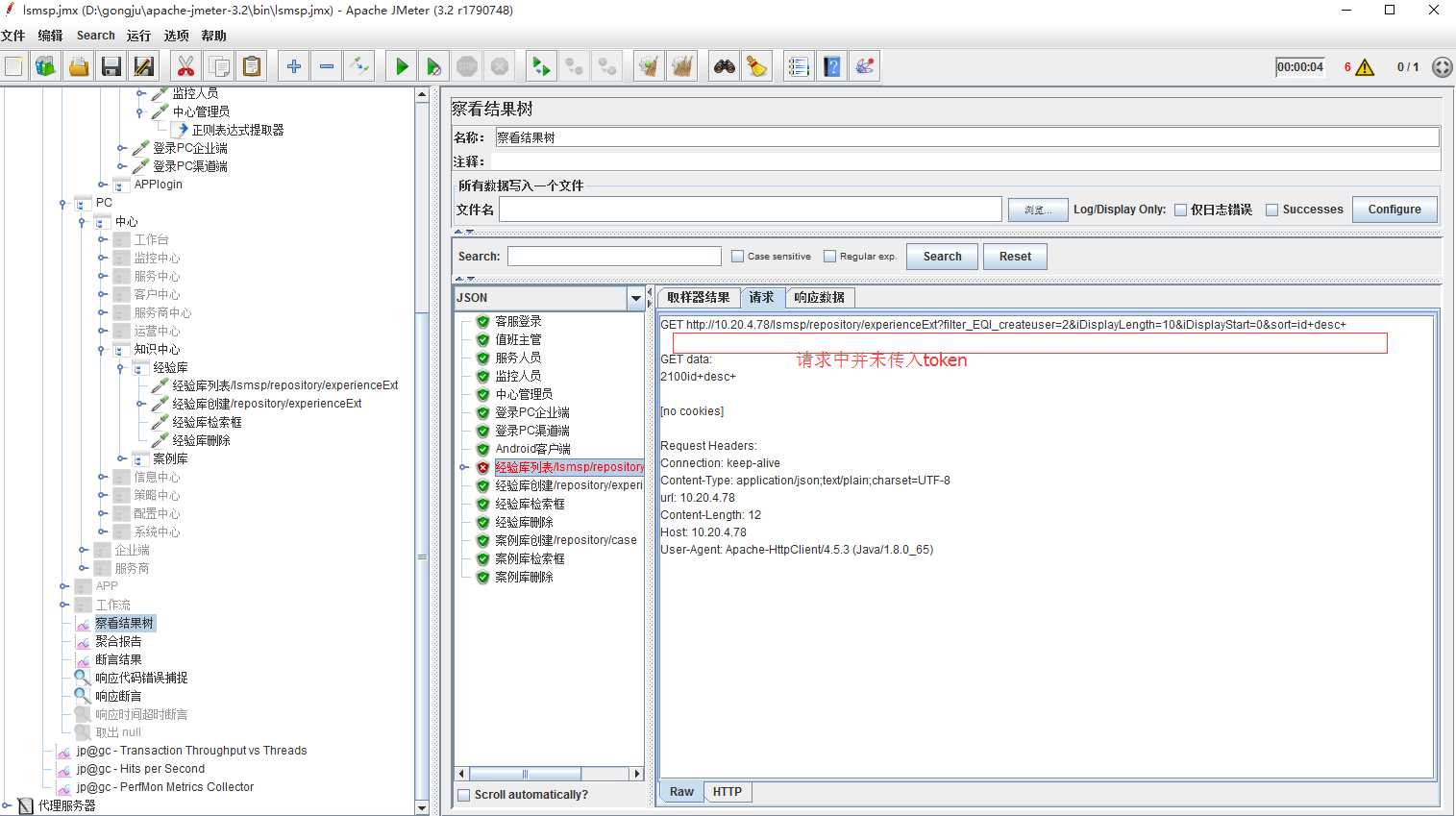Click the Save As toolbar icon
This screenshot has width=1456, height=816.
click(144, 66)
